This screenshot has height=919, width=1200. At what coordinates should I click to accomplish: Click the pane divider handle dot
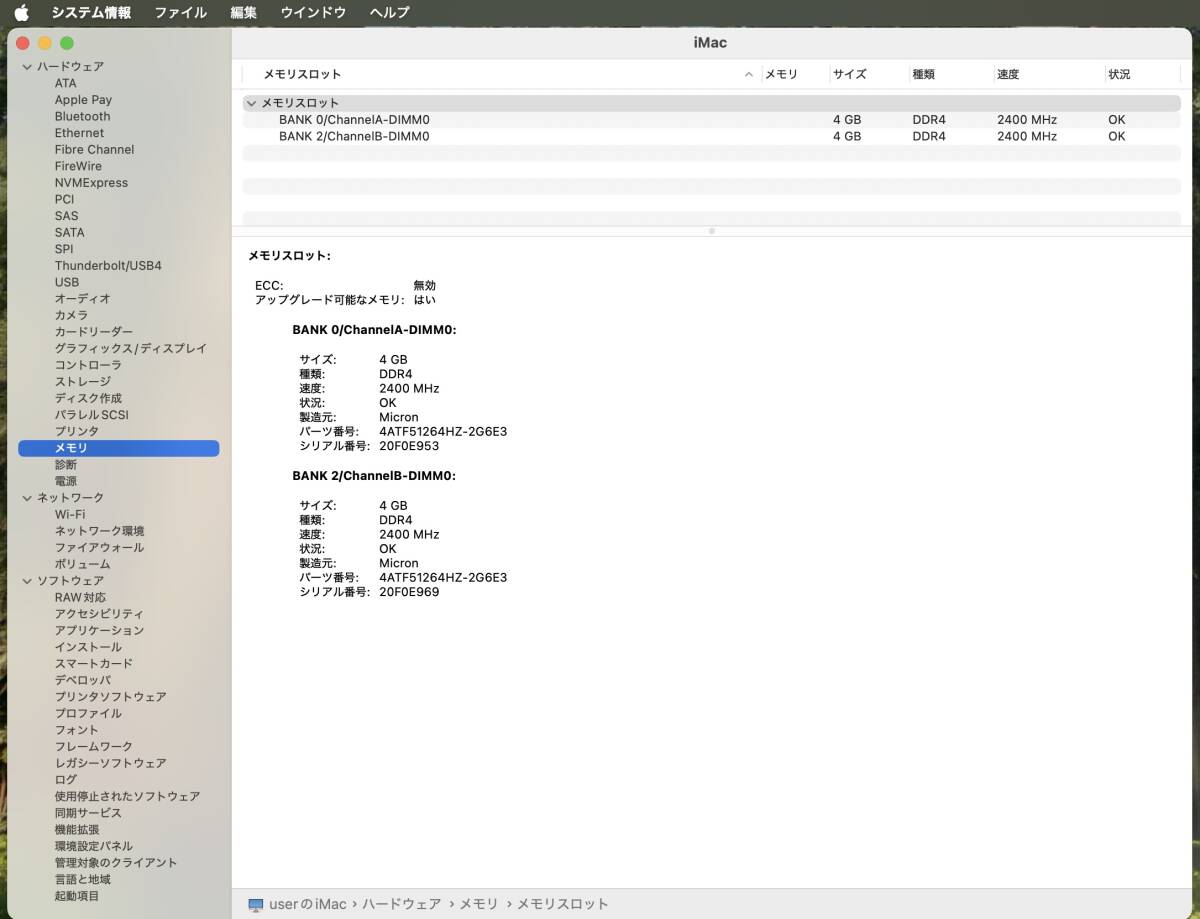pyautogui.click(x=711, y=231)
